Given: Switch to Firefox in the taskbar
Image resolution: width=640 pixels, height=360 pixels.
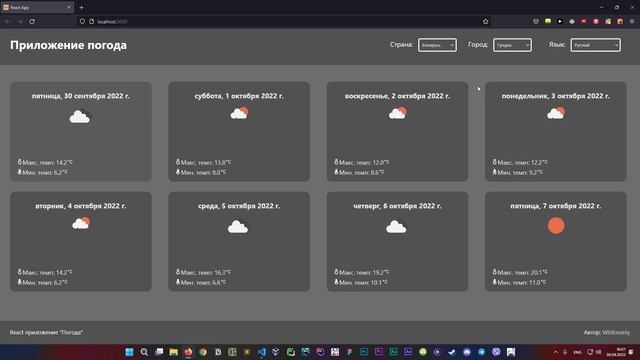Looking at the screenshot, I should point(188,352).
